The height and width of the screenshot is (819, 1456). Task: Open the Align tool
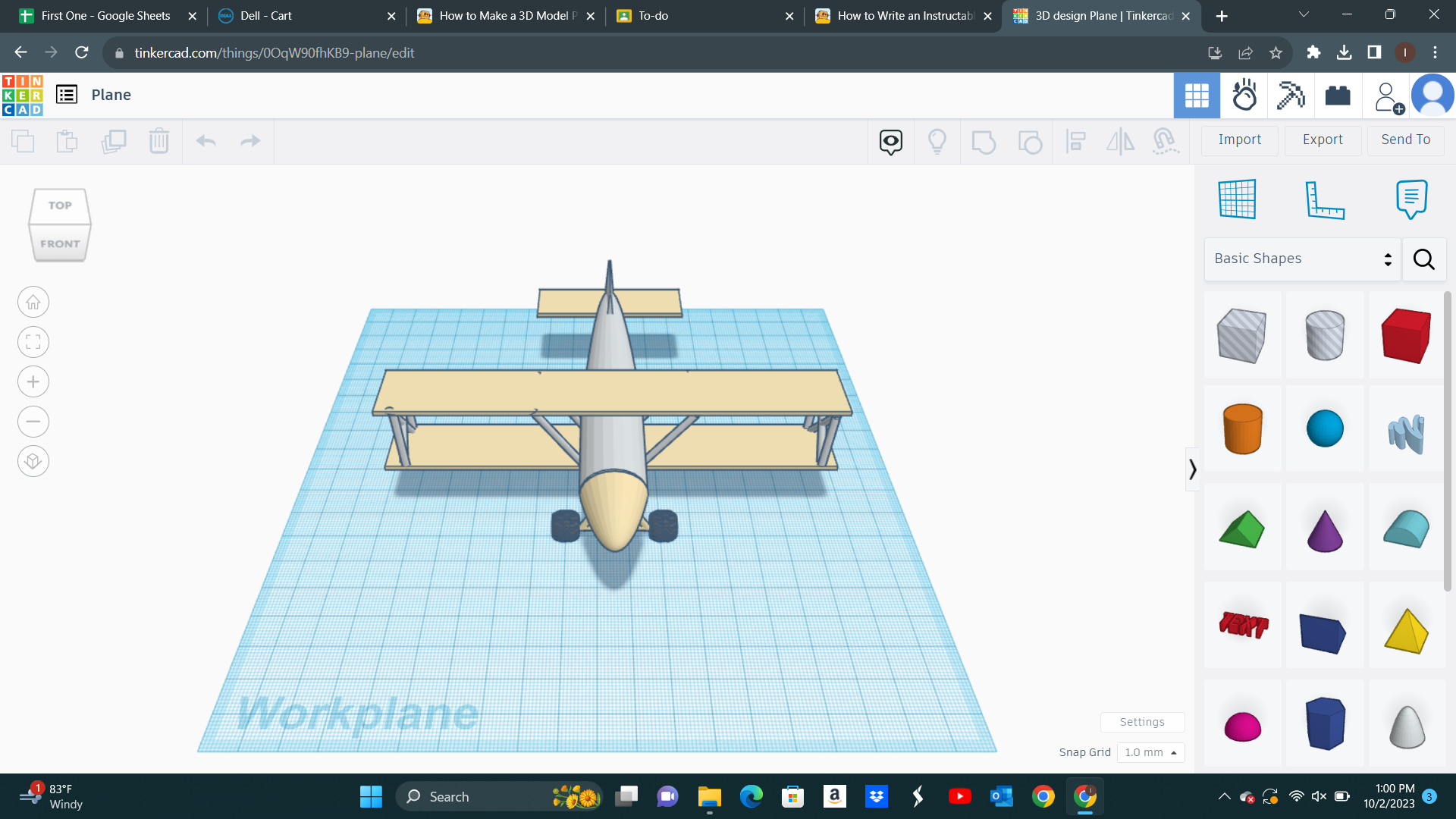click(1076, 141)
